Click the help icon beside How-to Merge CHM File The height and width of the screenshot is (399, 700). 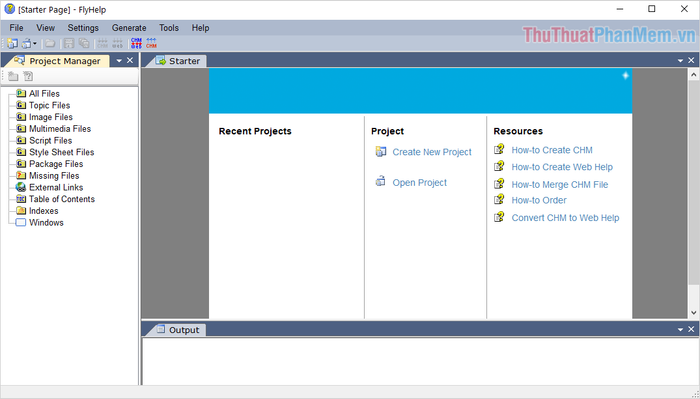(x=499, y=183)
